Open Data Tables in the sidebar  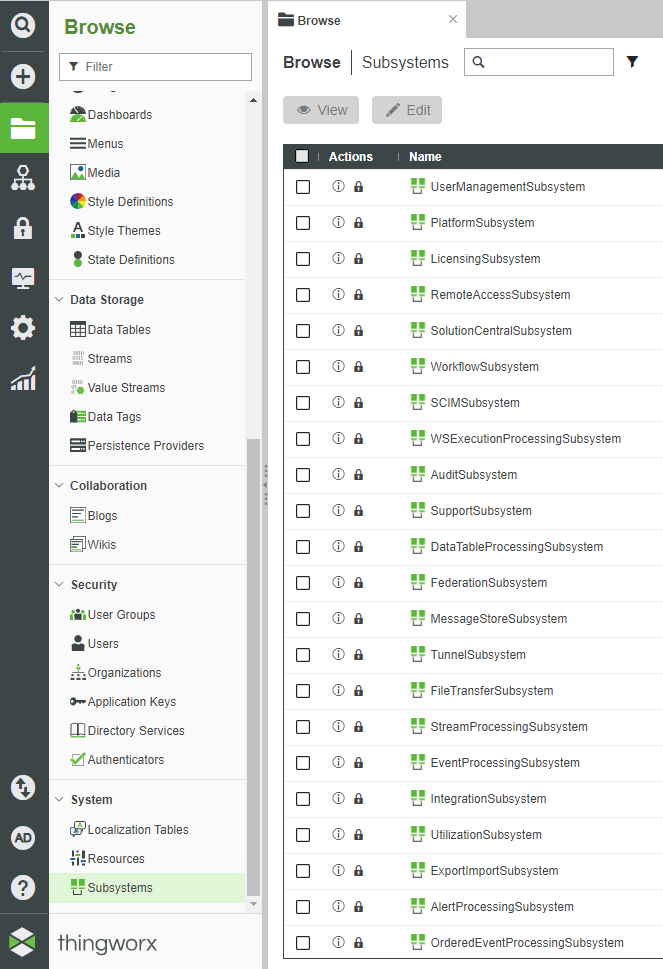118,330
